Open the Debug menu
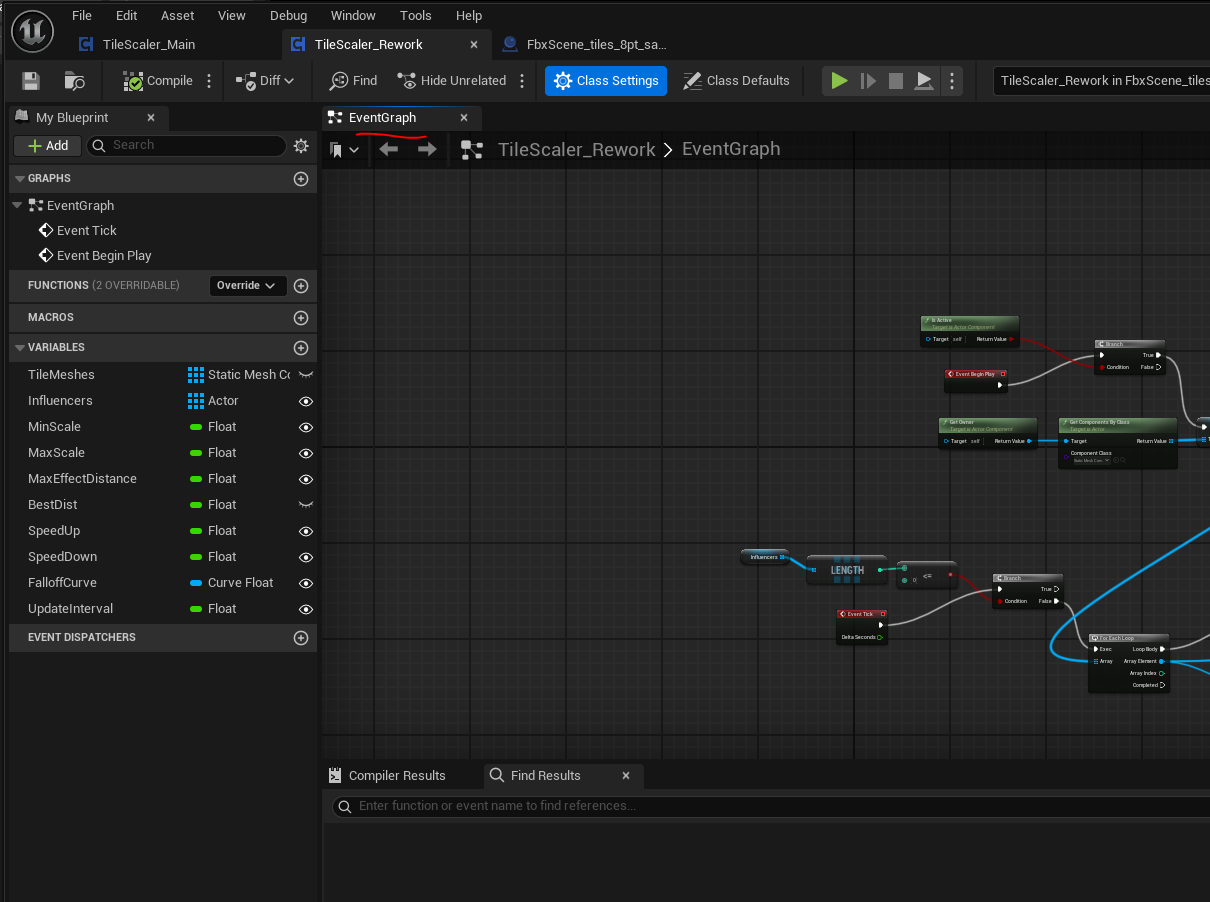 click(289, 16)
